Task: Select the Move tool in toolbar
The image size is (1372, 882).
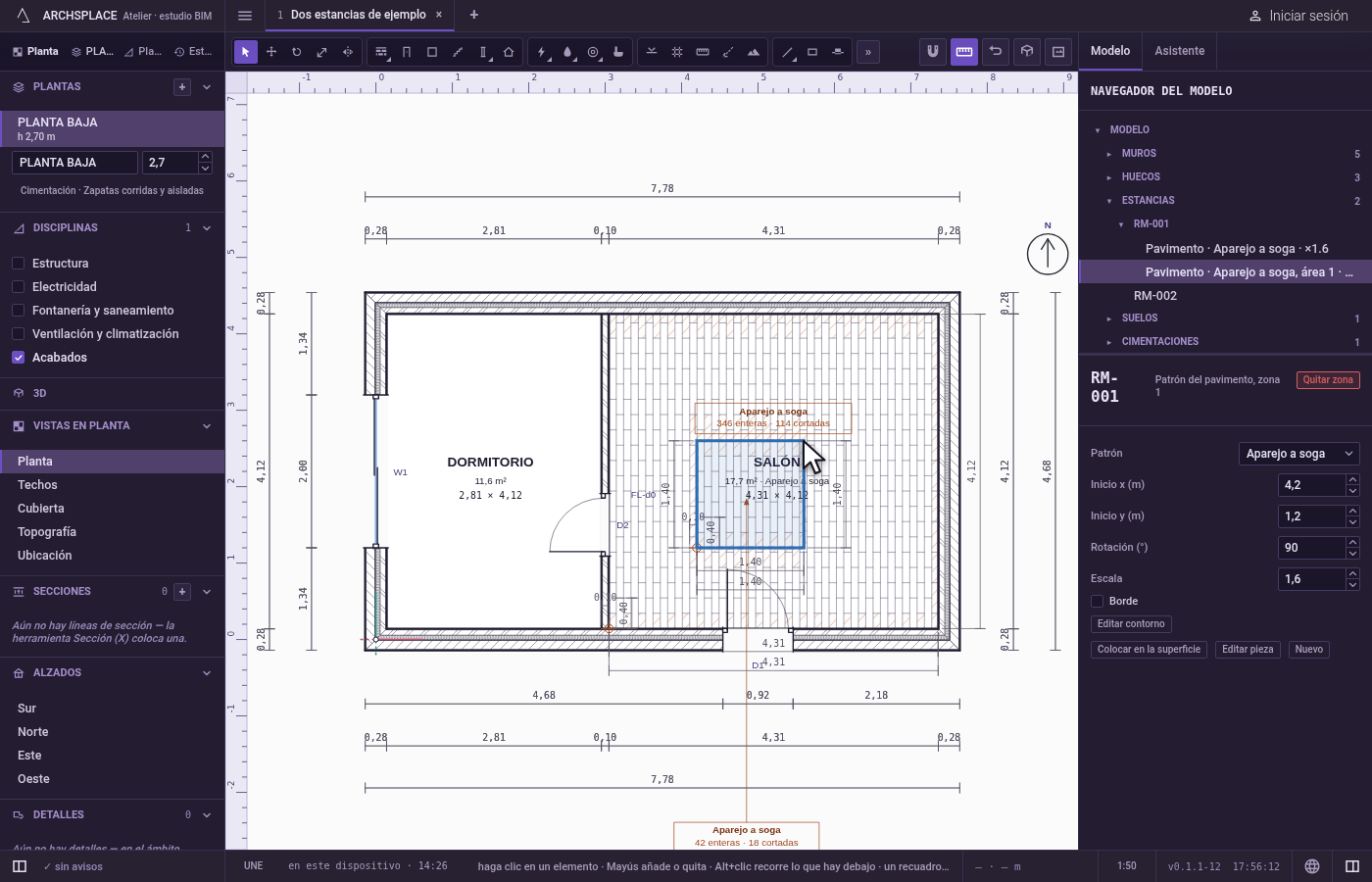Action: point(271,52)
